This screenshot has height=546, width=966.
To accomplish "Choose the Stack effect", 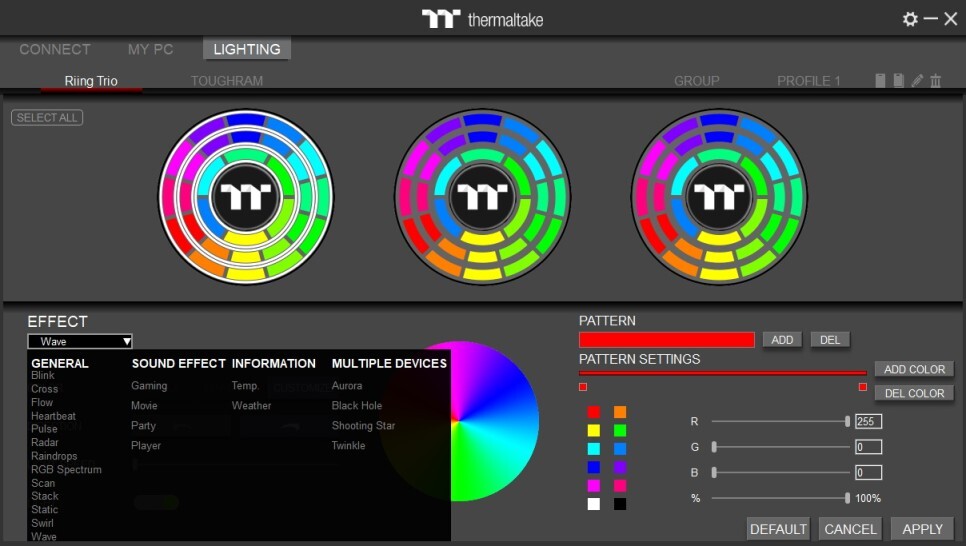I will pyautogui.click(x=45, y=496).
